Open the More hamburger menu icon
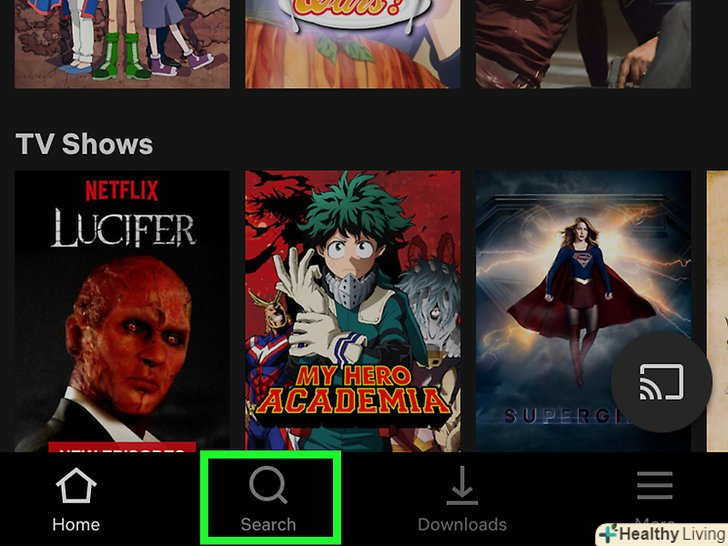 pyautogui.click(x=655, y=485)
